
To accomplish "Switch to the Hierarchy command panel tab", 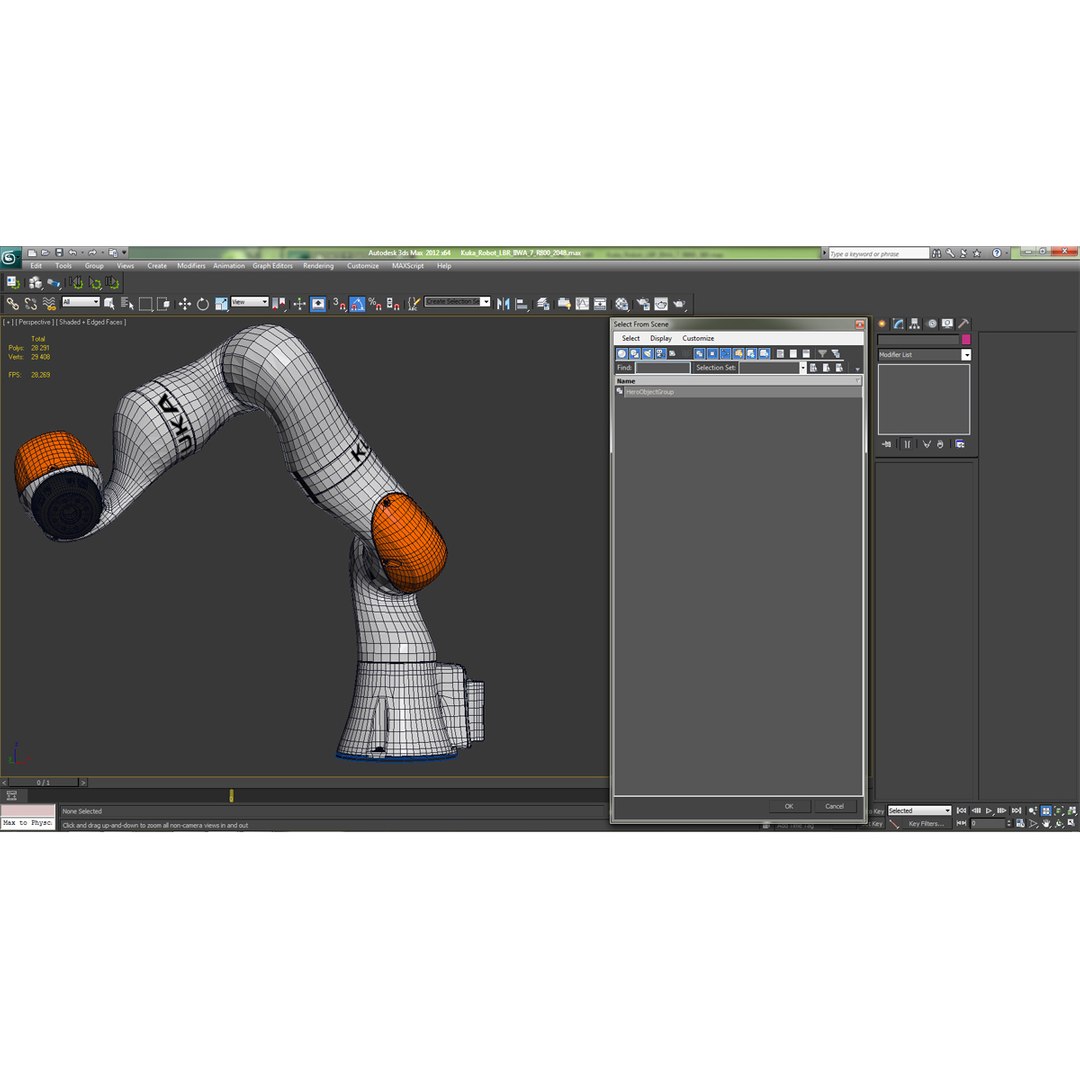I will click(x=915, y=324).
